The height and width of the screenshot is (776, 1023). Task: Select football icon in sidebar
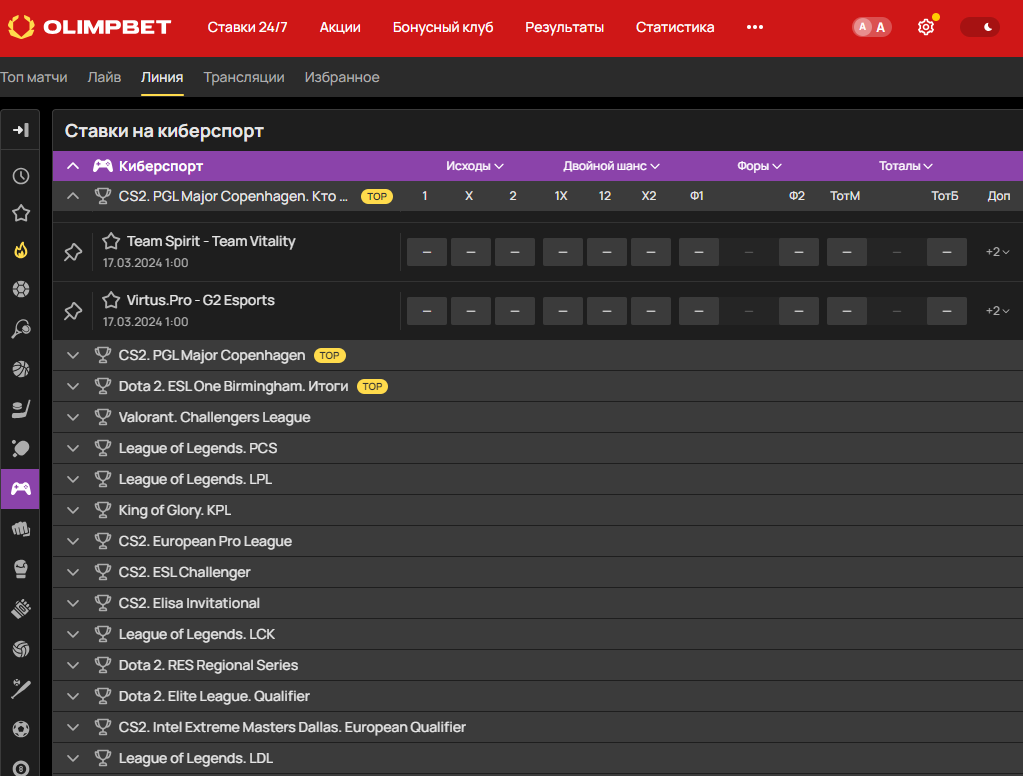coord(21,288)
